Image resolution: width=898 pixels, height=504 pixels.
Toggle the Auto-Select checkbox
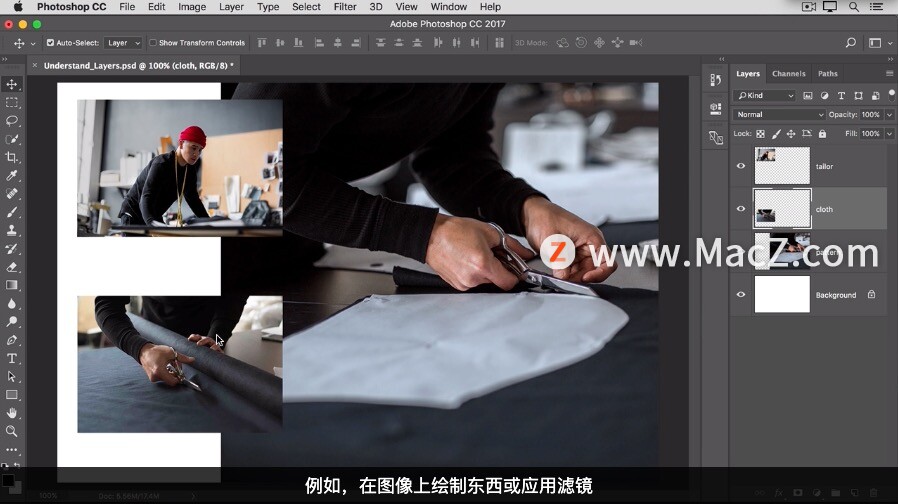point(50,43)
